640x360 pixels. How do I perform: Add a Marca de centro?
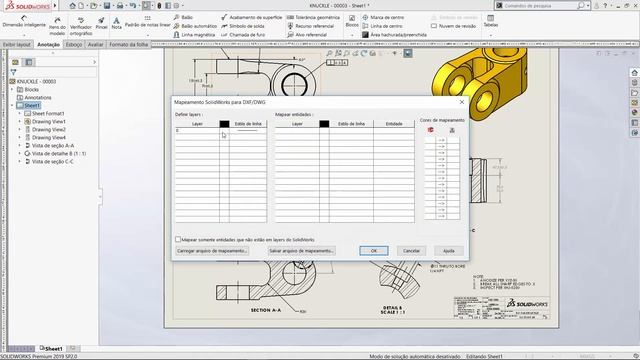coord(383,18)
